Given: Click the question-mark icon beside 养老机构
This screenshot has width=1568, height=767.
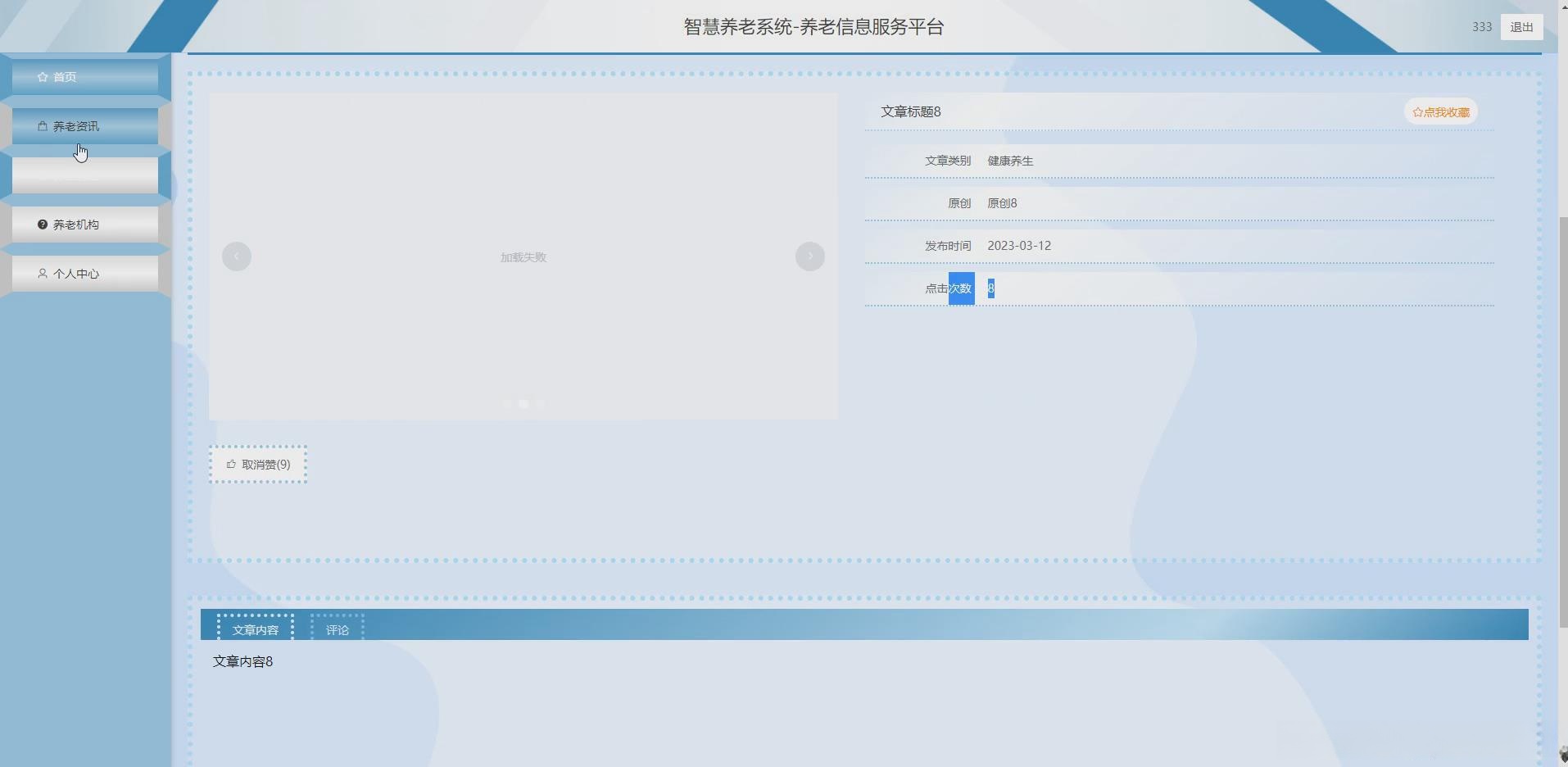Looking at the screenshot, I should pyautogui.click(x=42, y=224).
